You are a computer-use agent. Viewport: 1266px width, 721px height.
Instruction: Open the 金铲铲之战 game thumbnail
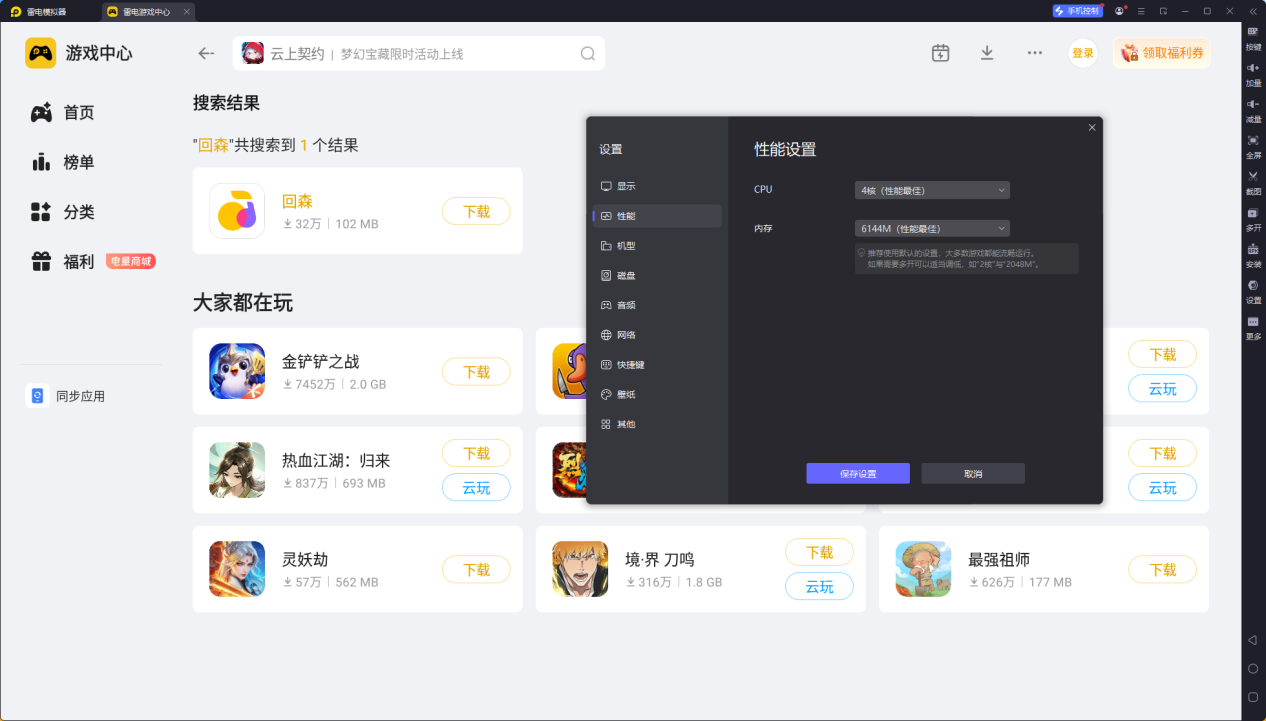click(237, 371)
